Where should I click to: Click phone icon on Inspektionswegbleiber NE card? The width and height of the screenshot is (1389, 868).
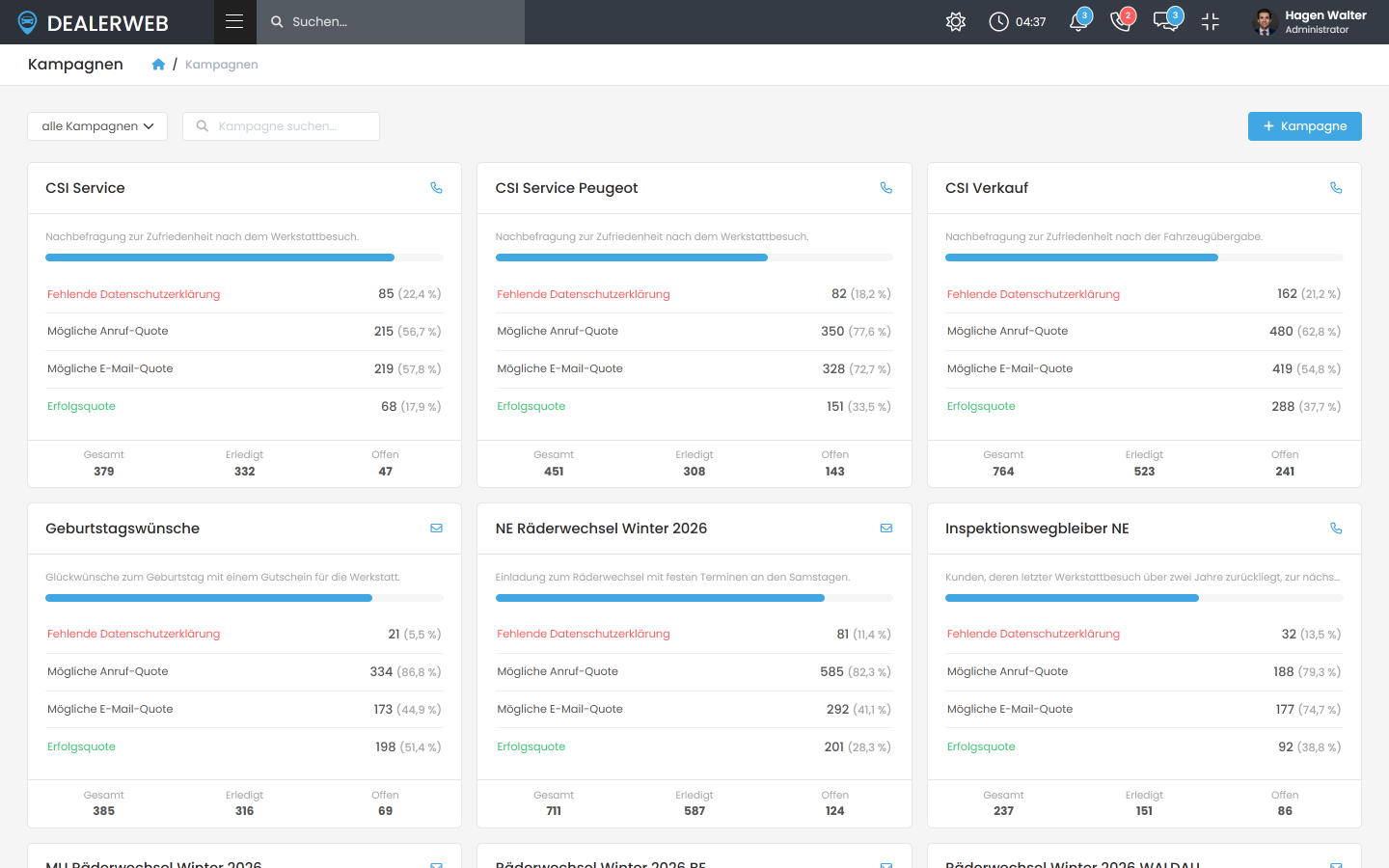tap(1336, 529)
